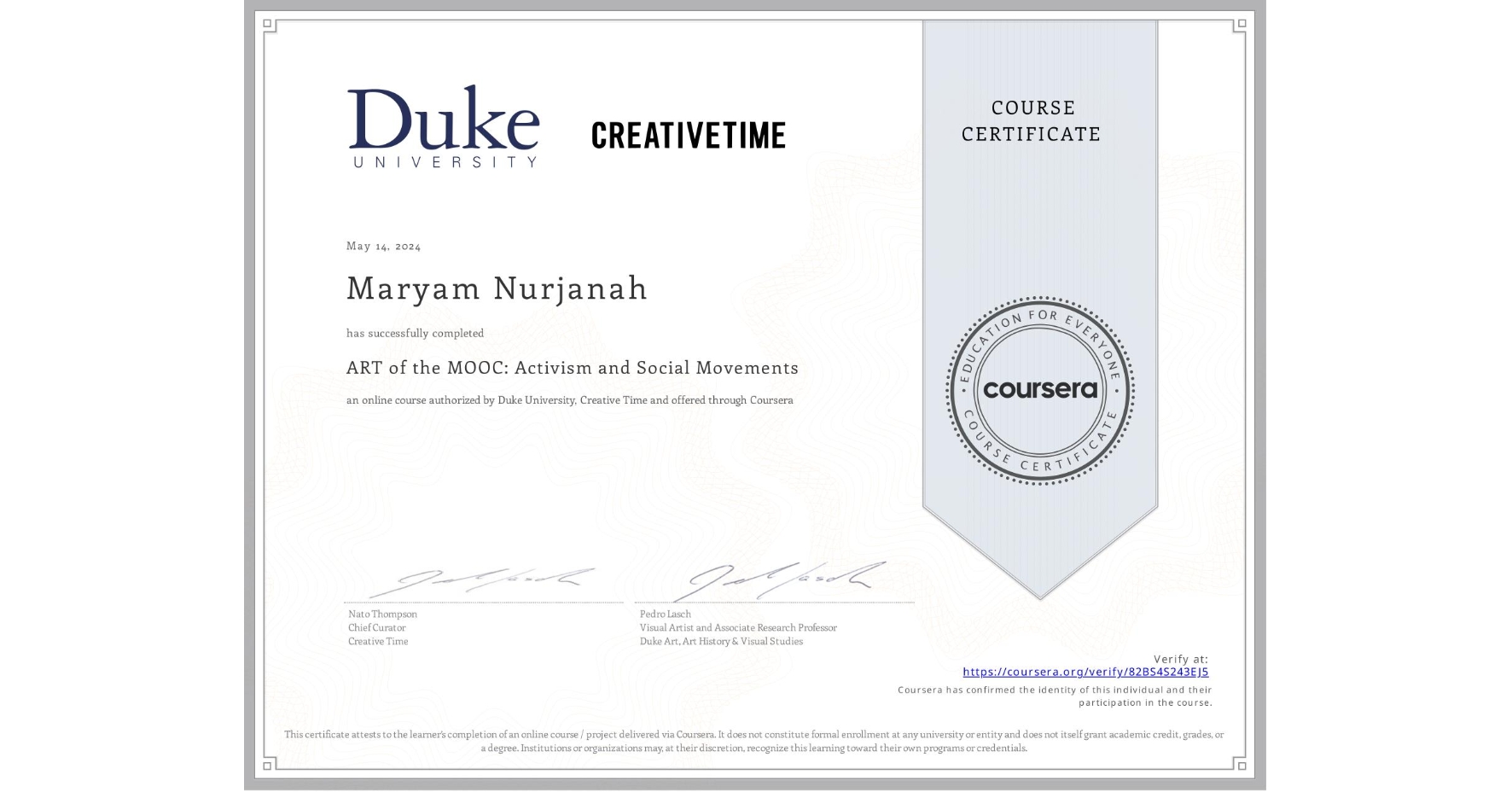Click the COURSE CERTIFICATE ribbon heading
Screen dimensions: 1512x792
1032,120
